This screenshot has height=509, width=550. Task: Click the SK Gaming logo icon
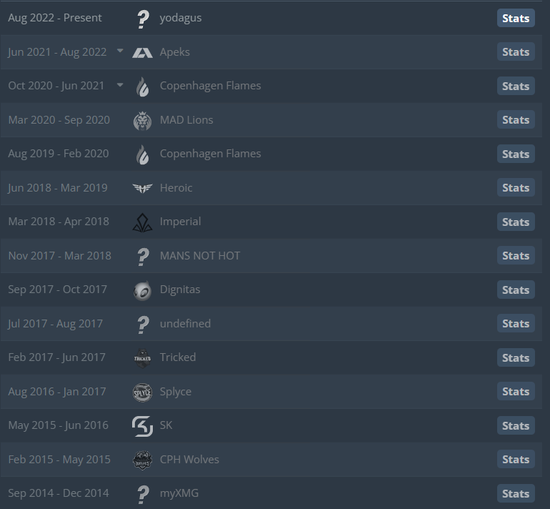[x=142, y=426]
